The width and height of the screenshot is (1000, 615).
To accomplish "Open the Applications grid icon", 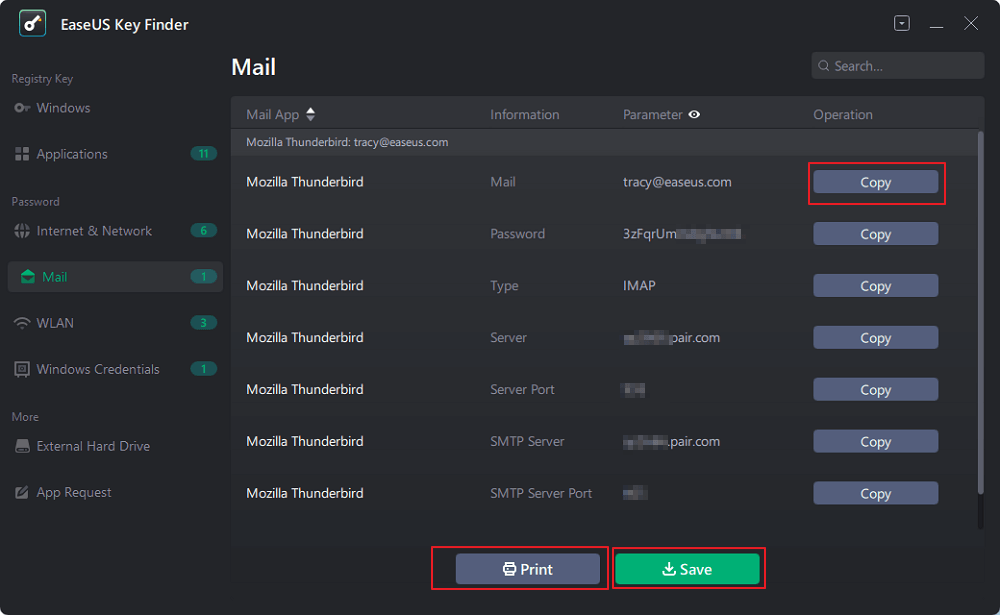I will click(22, 154).
